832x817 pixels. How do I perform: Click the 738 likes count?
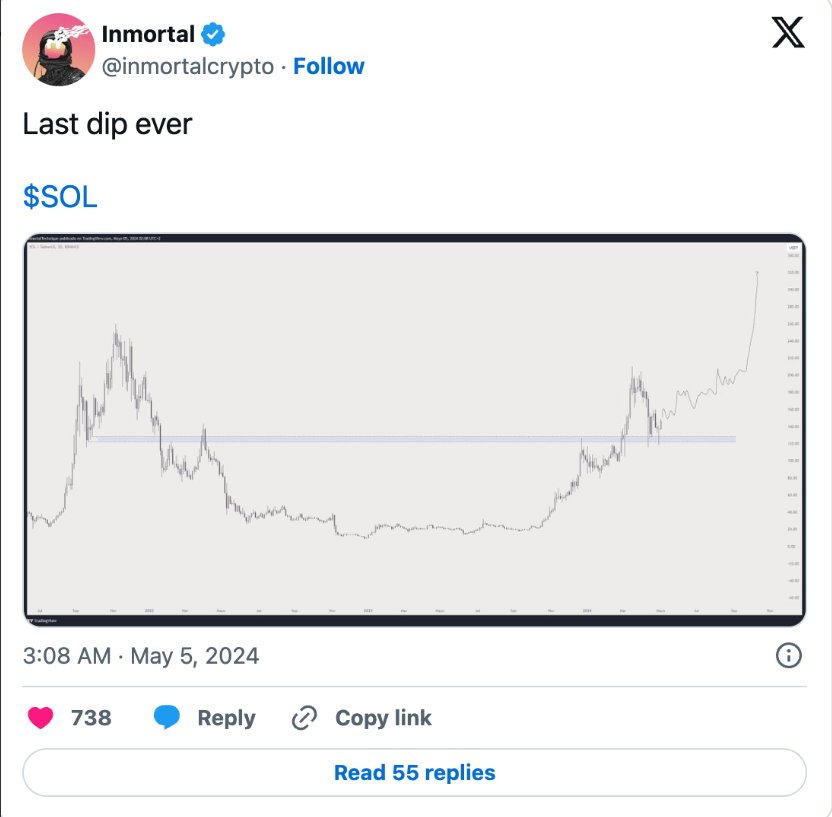coord(91,718)
